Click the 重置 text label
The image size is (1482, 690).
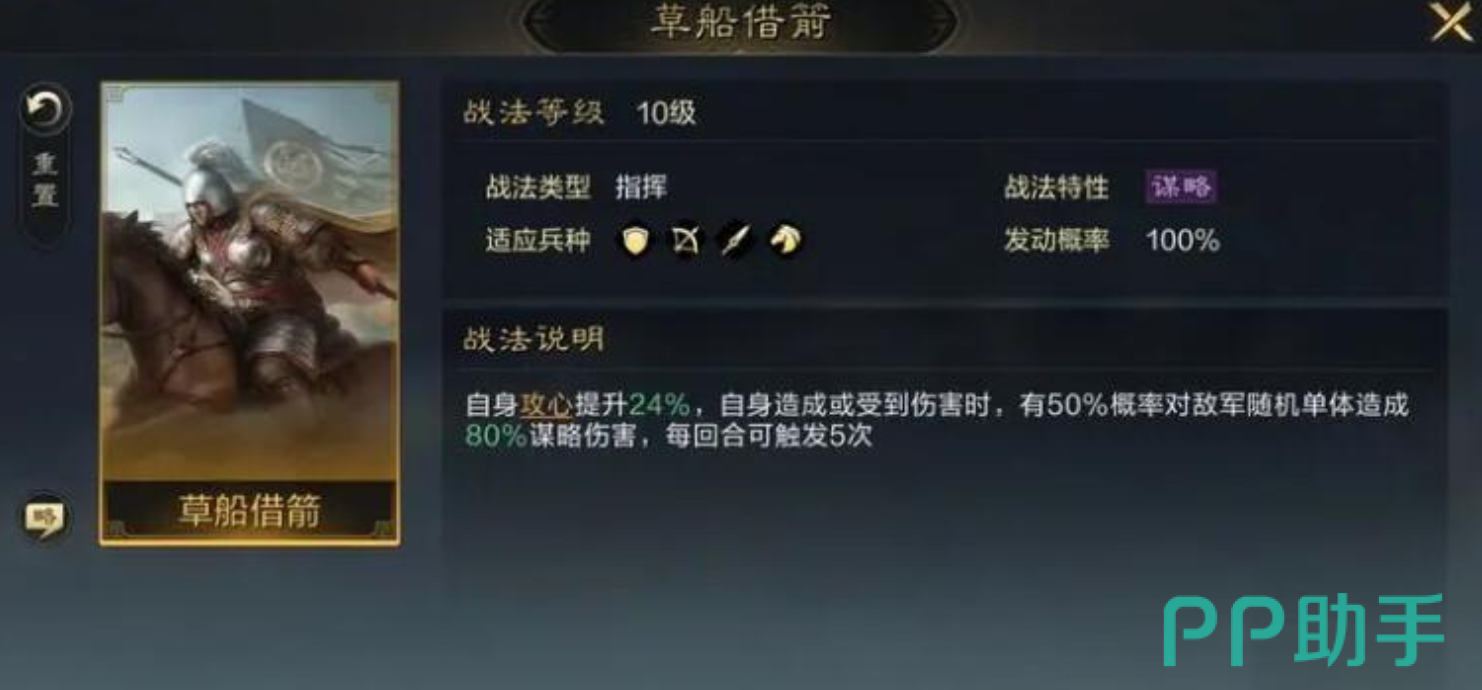[45, 179]
